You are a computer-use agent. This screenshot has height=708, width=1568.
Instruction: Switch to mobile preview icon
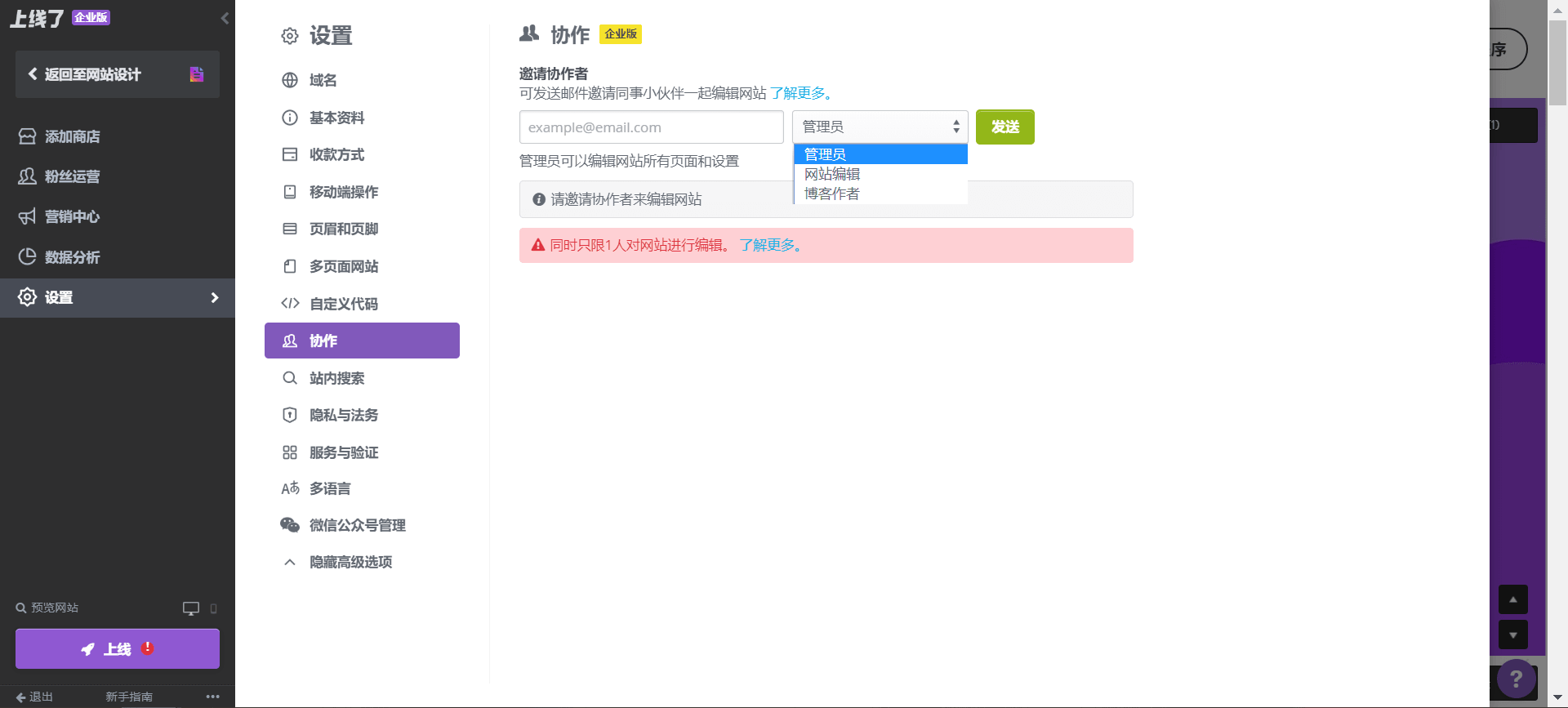click(214, 608)
